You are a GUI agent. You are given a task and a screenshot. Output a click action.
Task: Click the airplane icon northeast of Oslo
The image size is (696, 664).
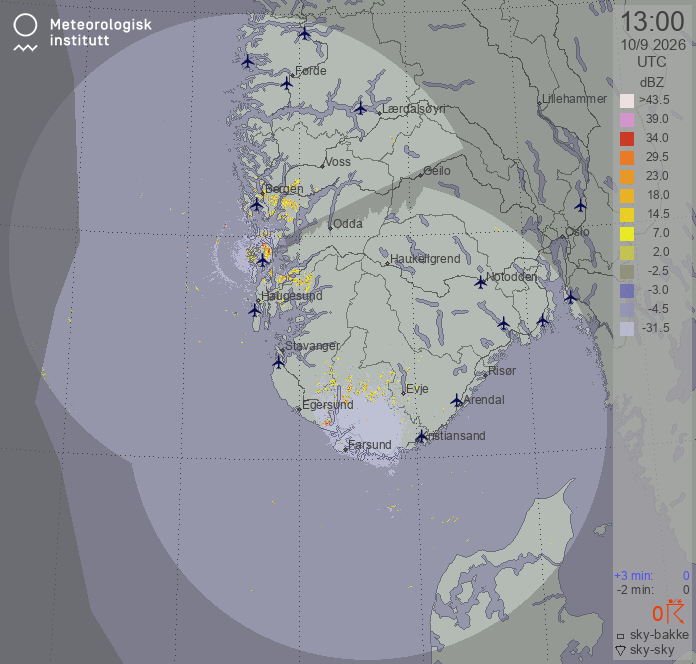coord(580,206)
